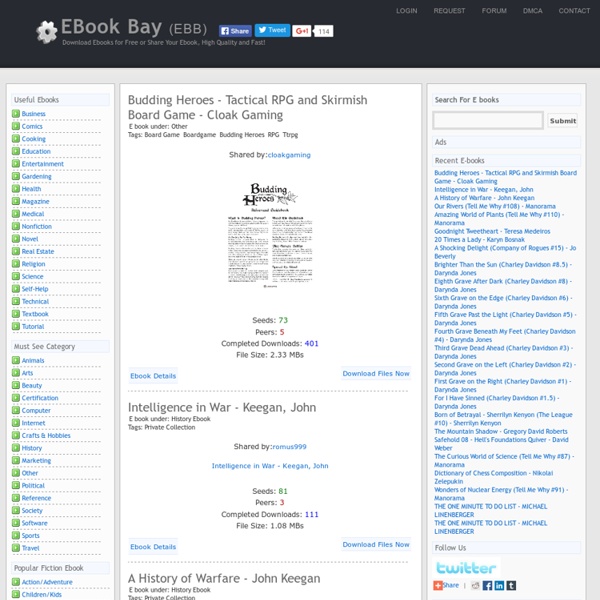The image size is (600, 600).
Task: Click the Search For E-books input field
Action: (488, 121)
